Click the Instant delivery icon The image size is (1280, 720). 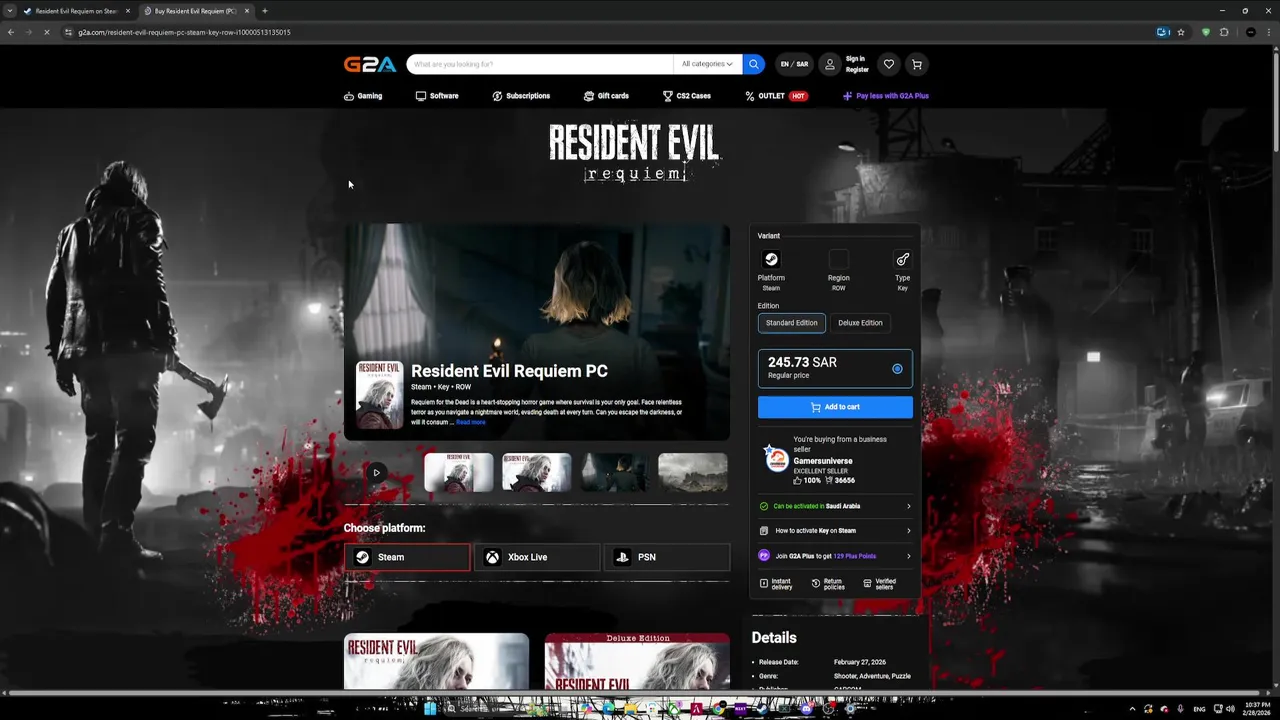click(x=764, y=583)
